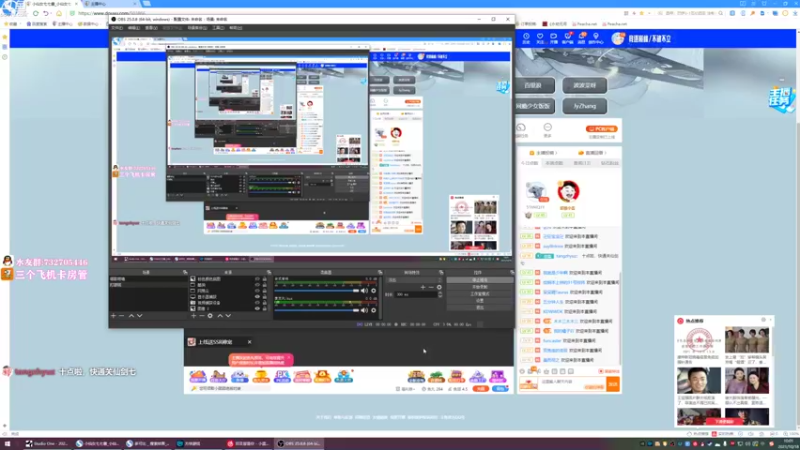
Task: Add a scene transition with the plus icon
Action: (422, 287)
